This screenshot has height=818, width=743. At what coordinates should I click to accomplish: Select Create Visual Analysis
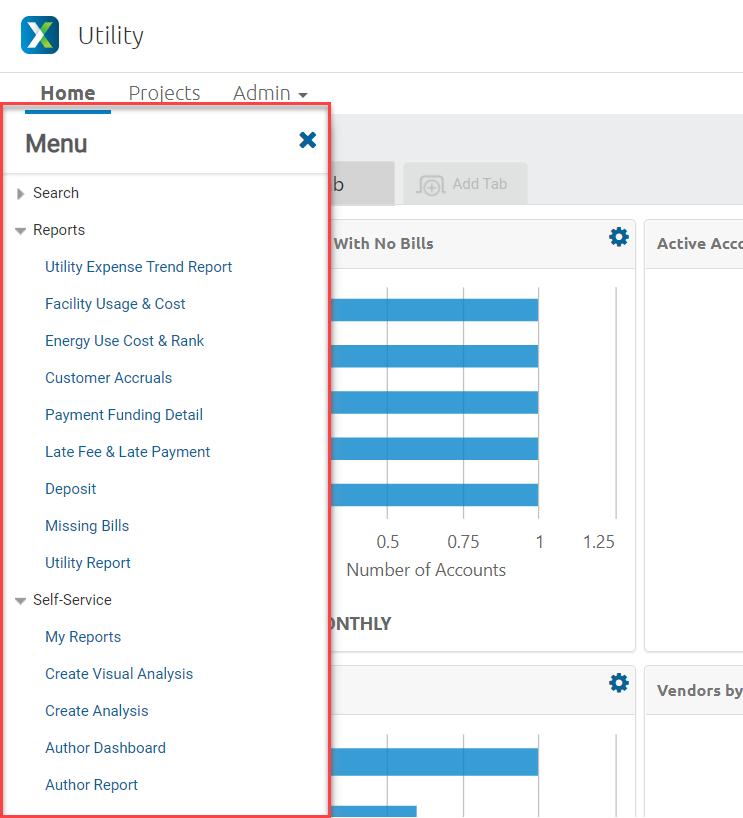coord(119,674)
